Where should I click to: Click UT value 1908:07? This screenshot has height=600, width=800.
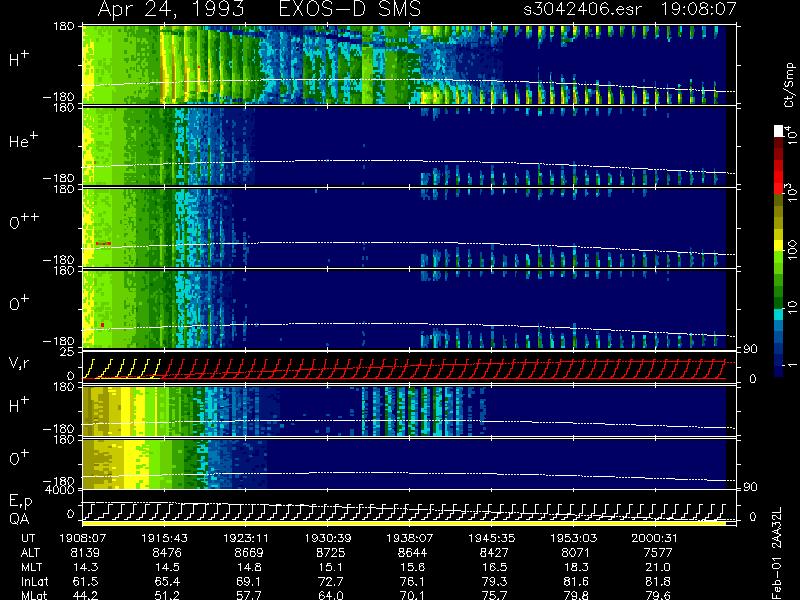82,538
